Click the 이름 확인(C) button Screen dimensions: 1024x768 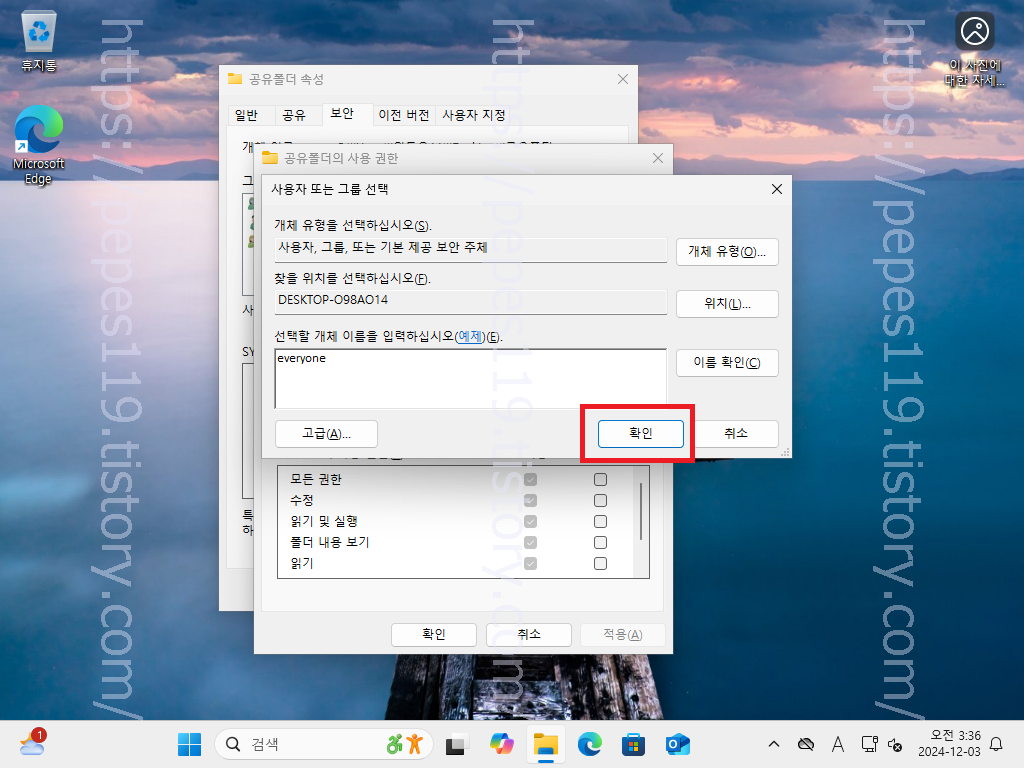click(x=727, y=362)
